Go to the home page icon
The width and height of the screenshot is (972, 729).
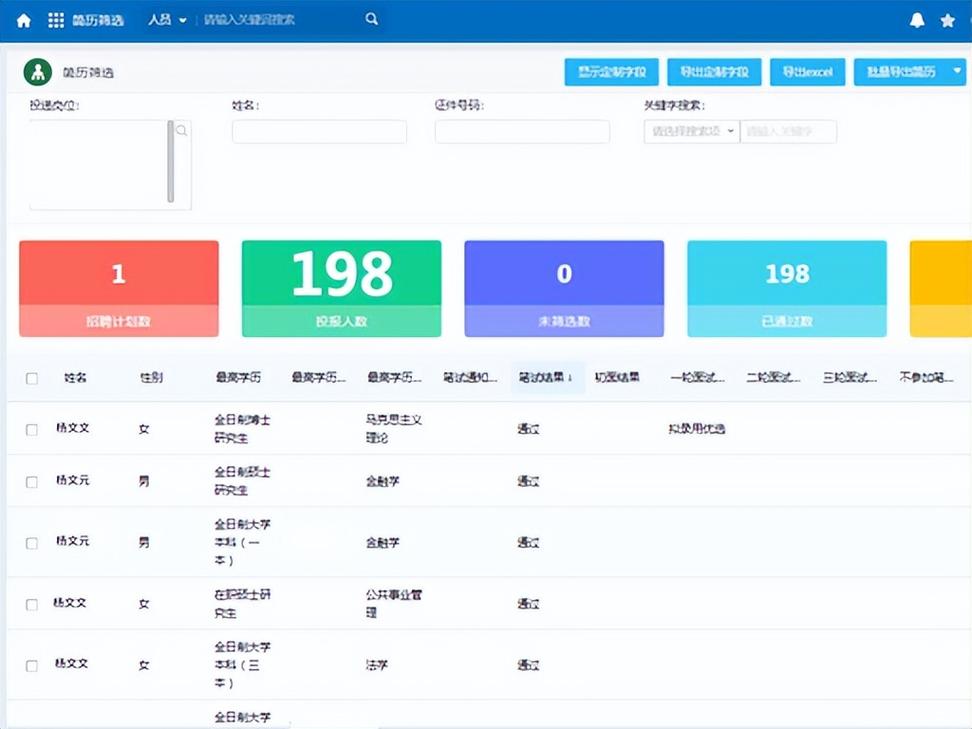(x=24, y=20)
